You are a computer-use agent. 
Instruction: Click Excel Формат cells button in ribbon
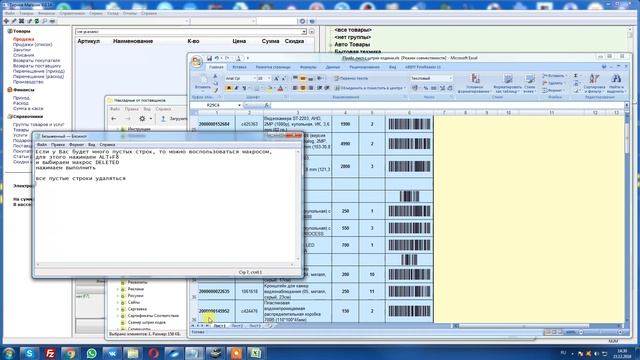click(553, 91)
